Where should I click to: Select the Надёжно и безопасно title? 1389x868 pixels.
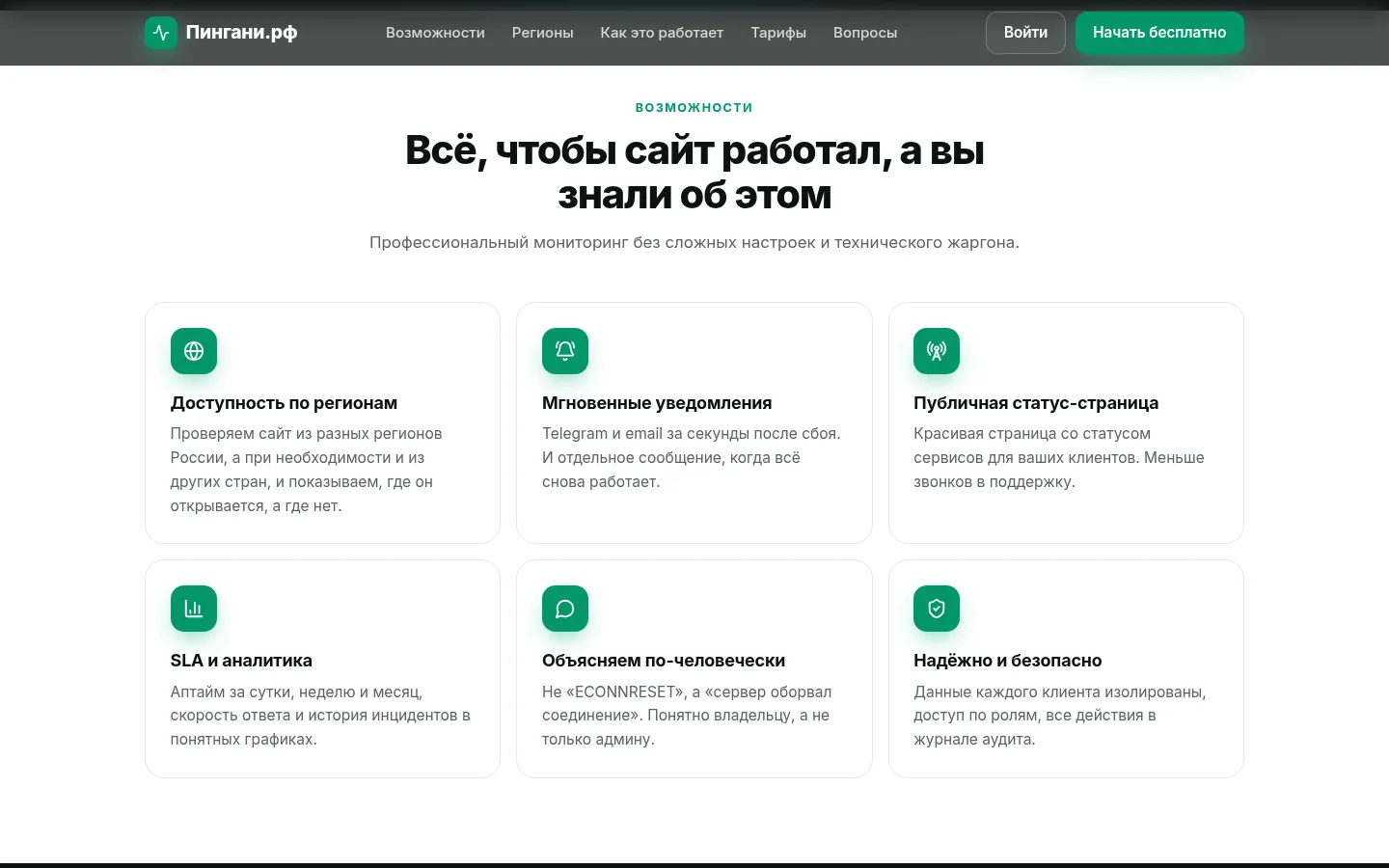[1008, 661]
